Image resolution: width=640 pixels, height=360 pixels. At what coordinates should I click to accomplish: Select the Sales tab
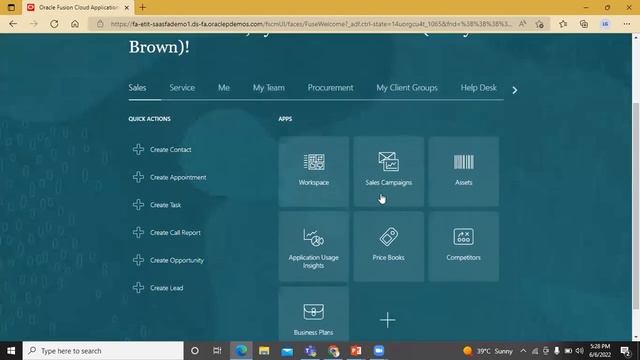point(137,88)
